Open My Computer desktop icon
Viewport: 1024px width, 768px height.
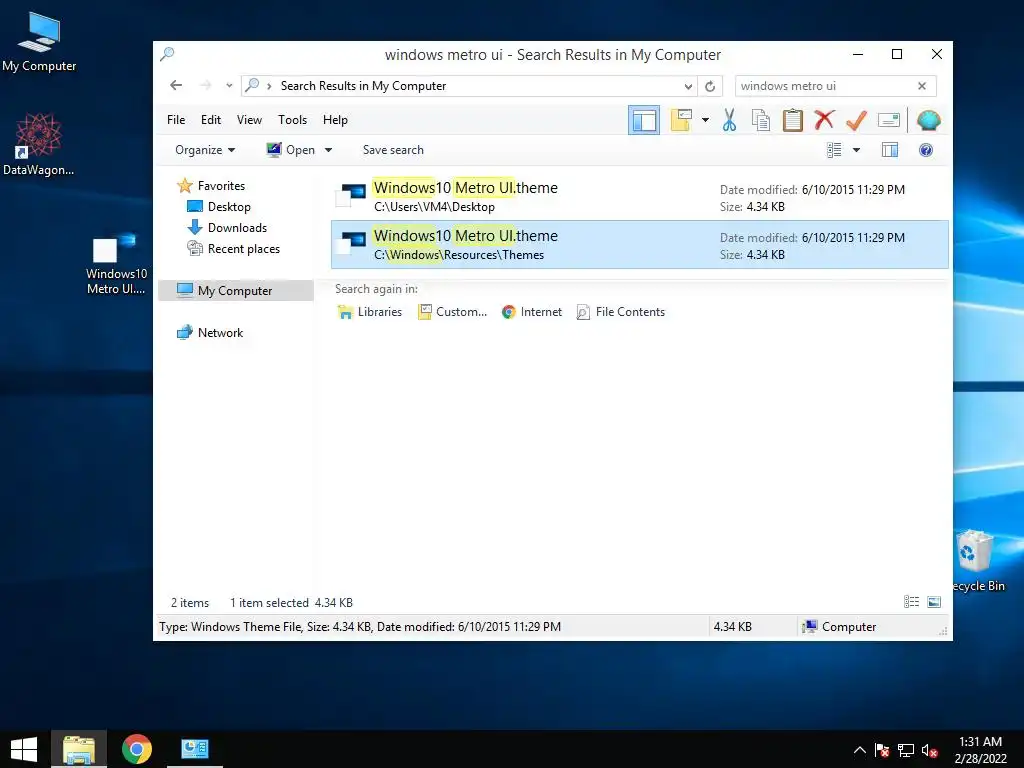[x=39, y=42]
